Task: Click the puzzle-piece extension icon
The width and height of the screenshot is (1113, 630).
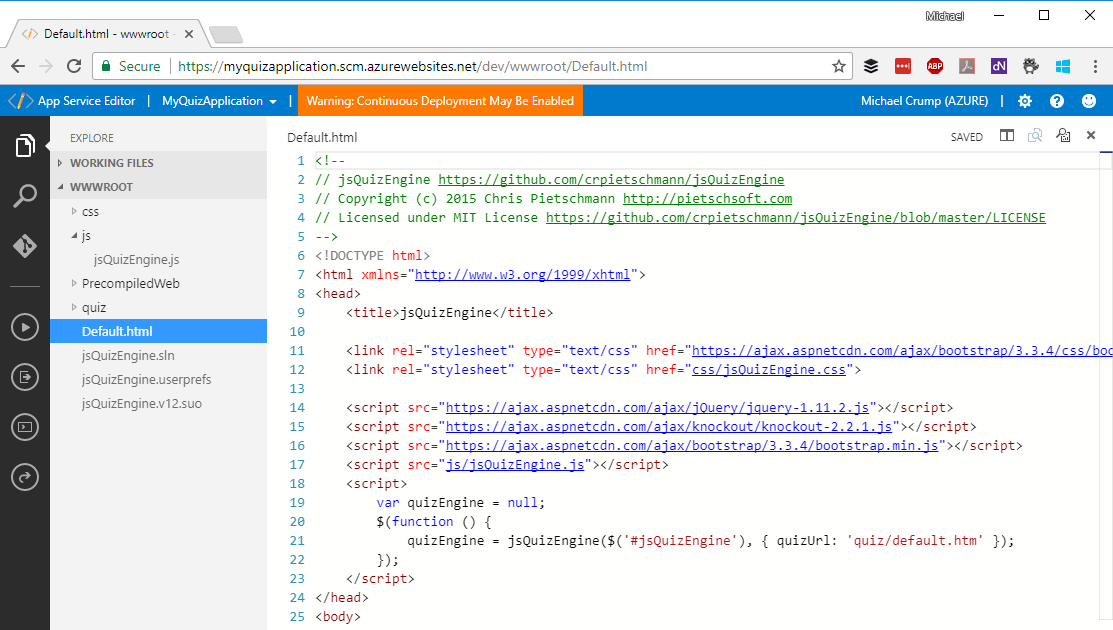Action: [x=1031, y=66]
